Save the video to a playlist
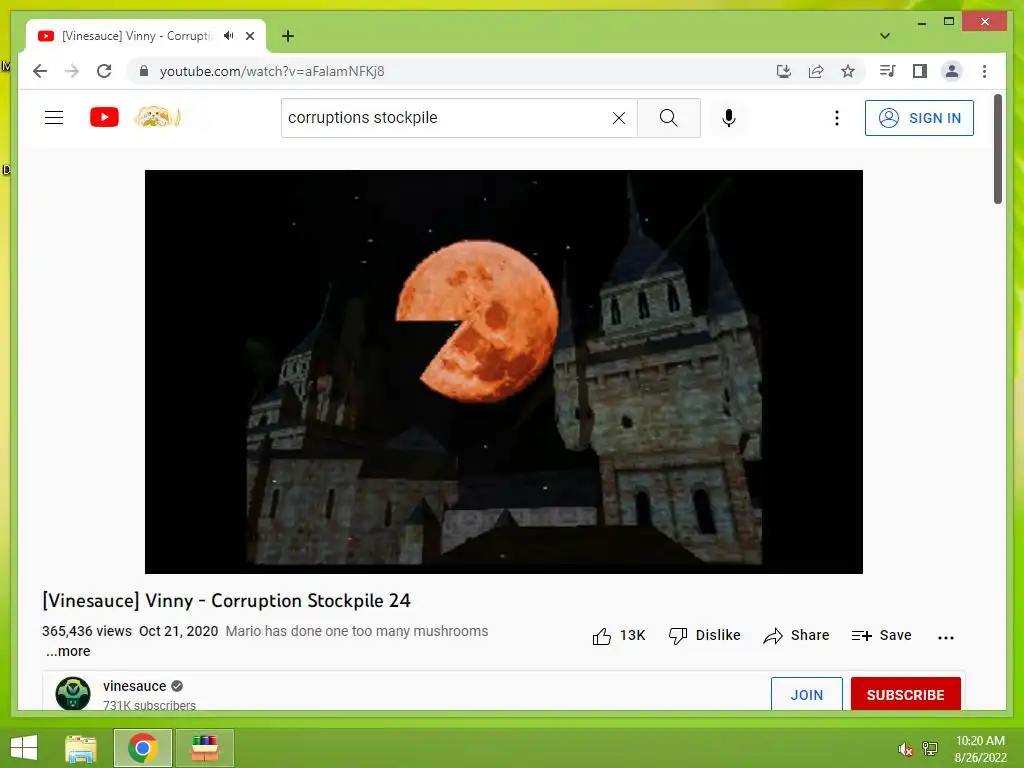 pos(881,635)
